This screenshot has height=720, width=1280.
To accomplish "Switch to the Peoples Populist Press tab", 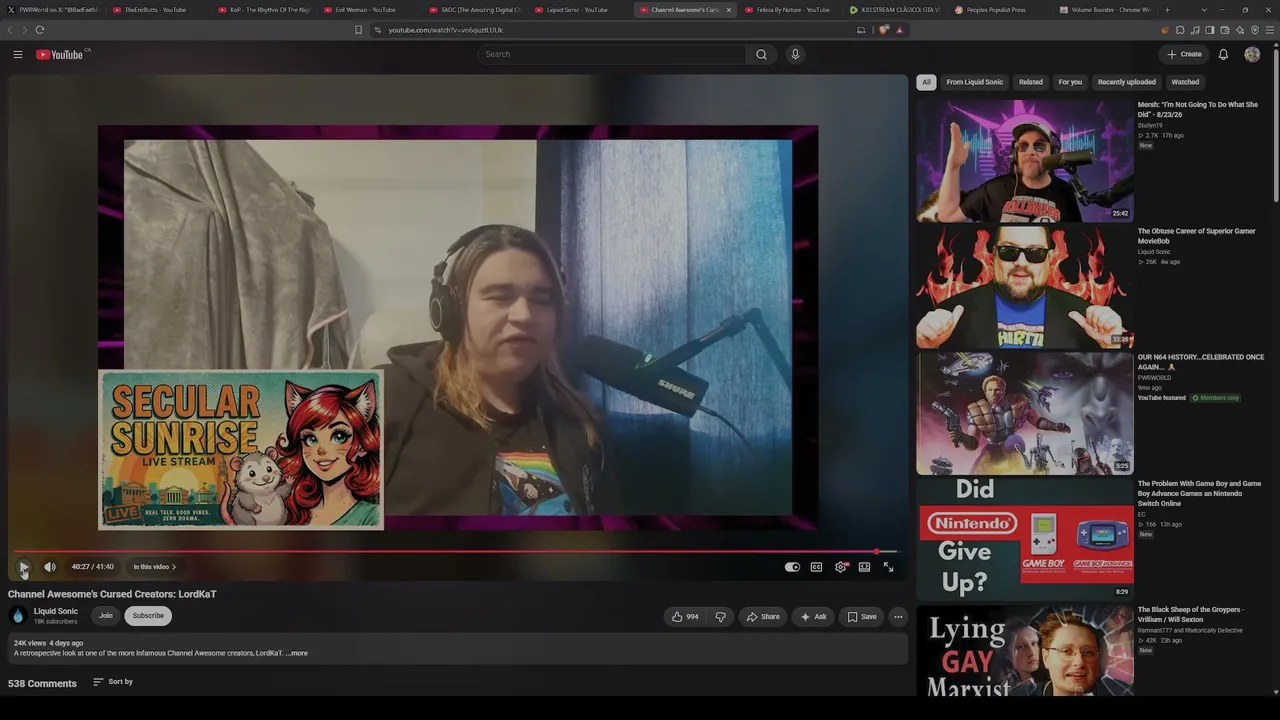I will coord(996,10).
